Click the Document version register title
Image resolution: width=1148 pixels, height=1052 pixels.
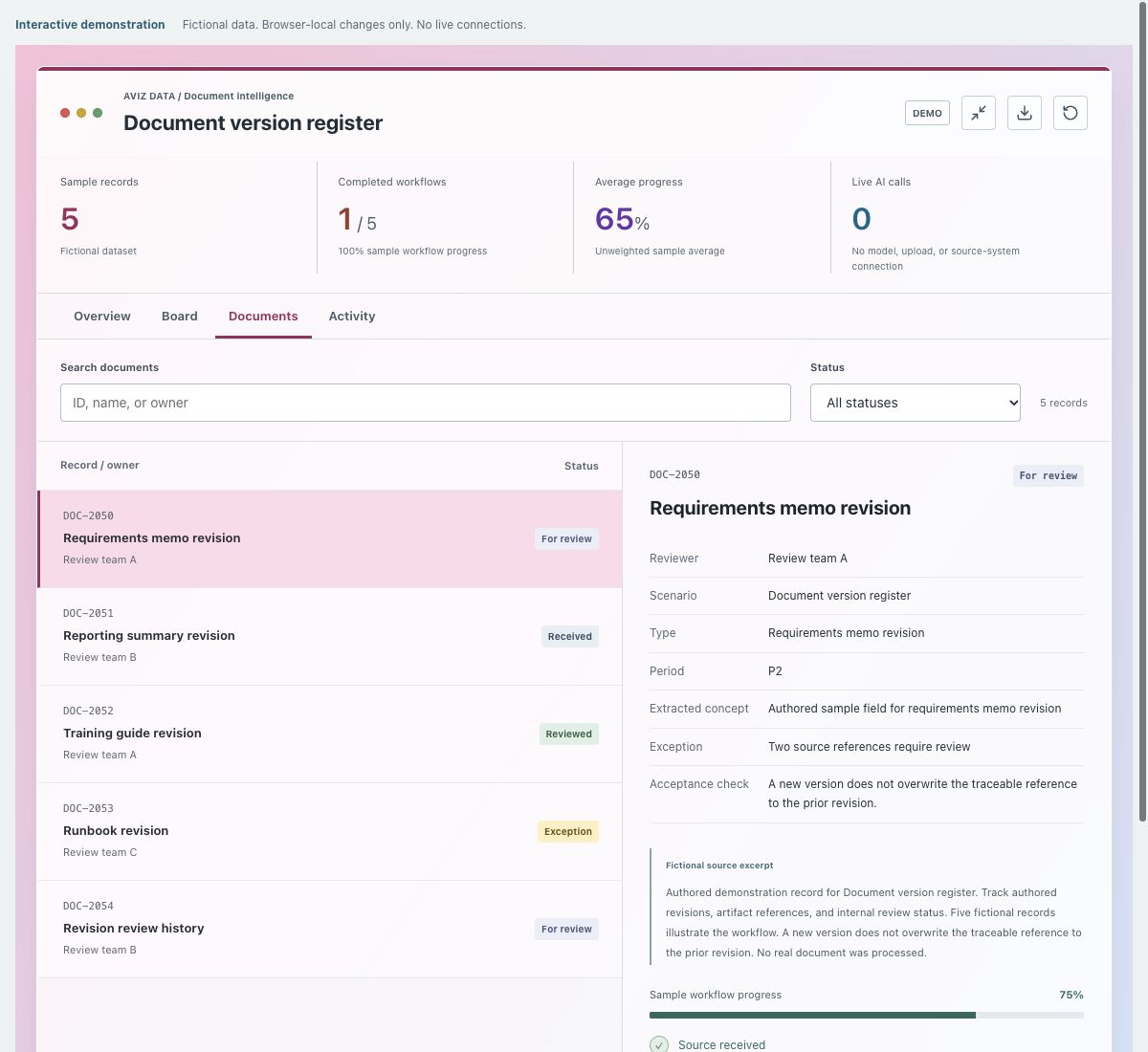253,123
